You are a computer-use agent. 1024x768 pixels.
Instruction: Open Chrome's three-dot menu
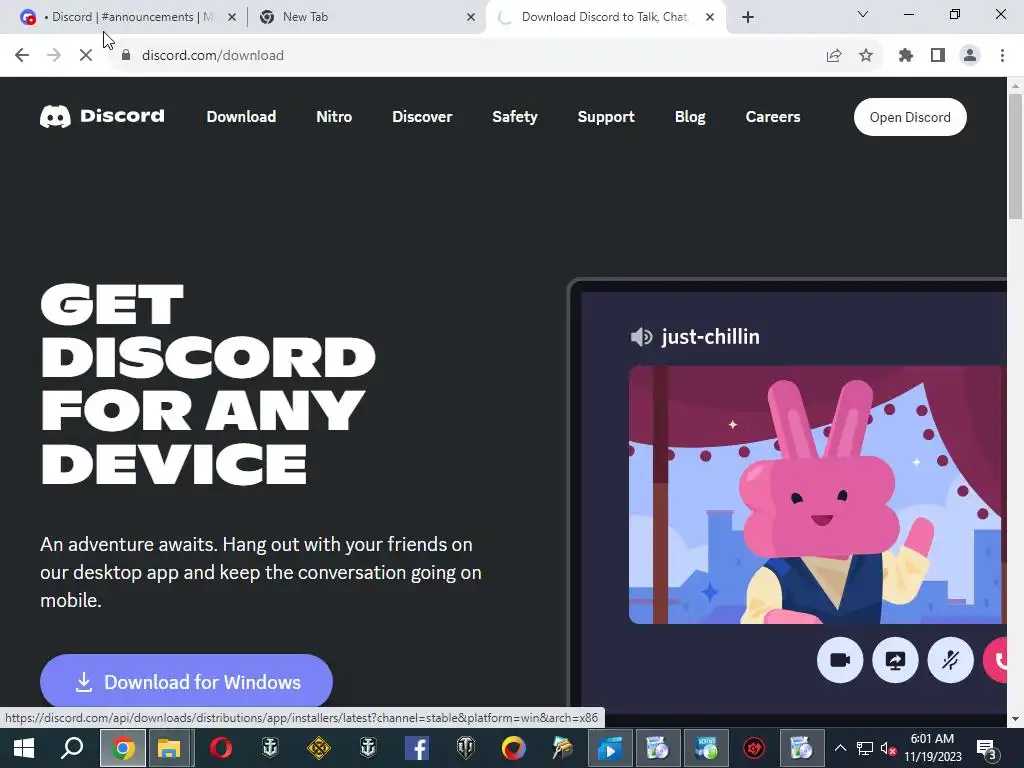pos(1002,56)
